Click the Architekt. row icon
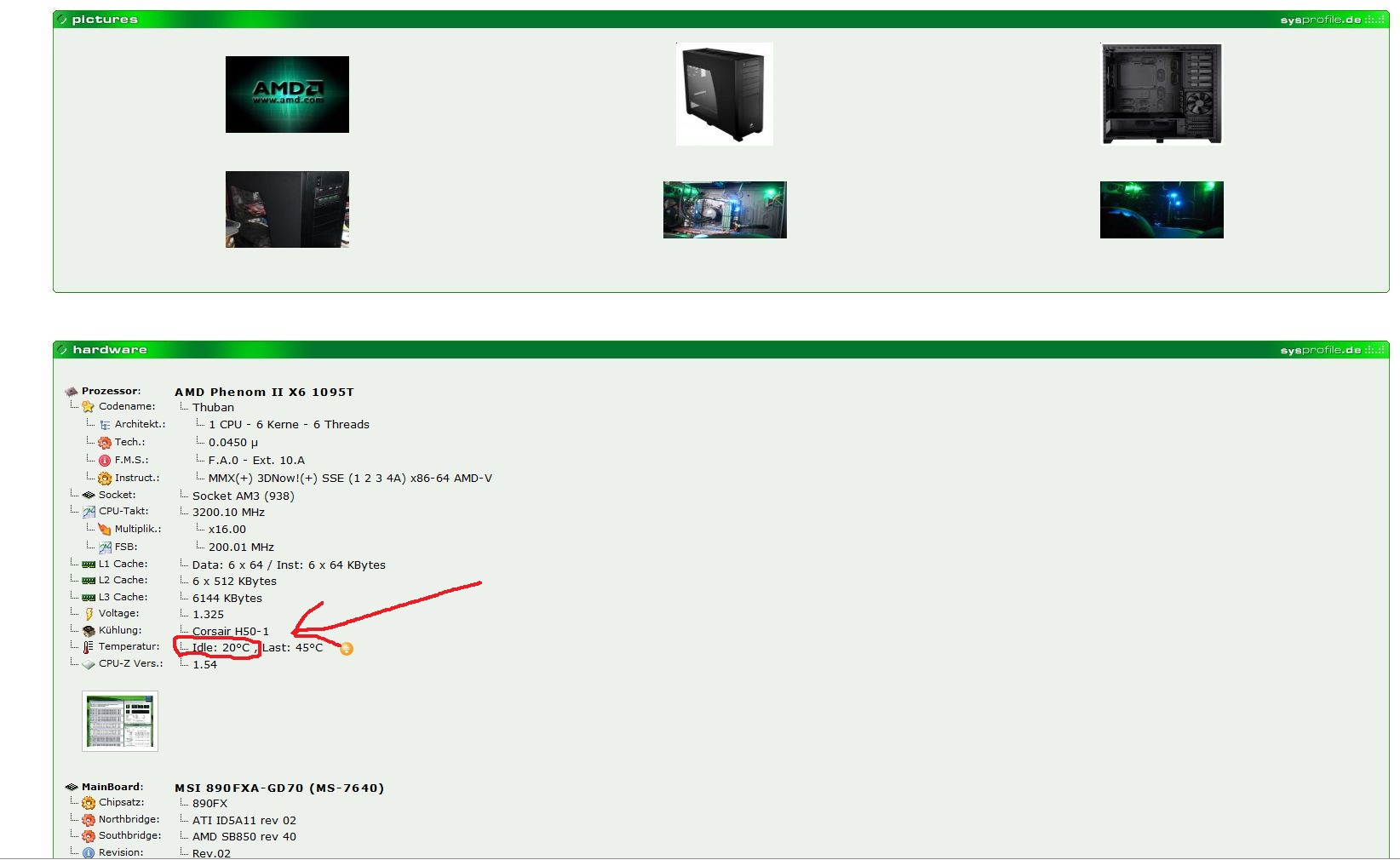This screenshot has height=860, width=1400. [105, 425]
